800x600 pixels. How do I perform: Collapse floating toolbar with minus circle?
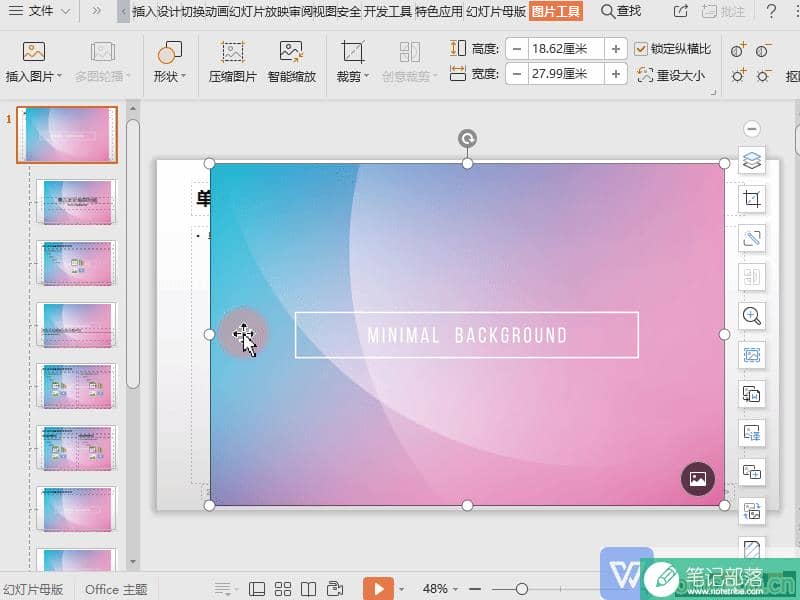coord(752,129)
